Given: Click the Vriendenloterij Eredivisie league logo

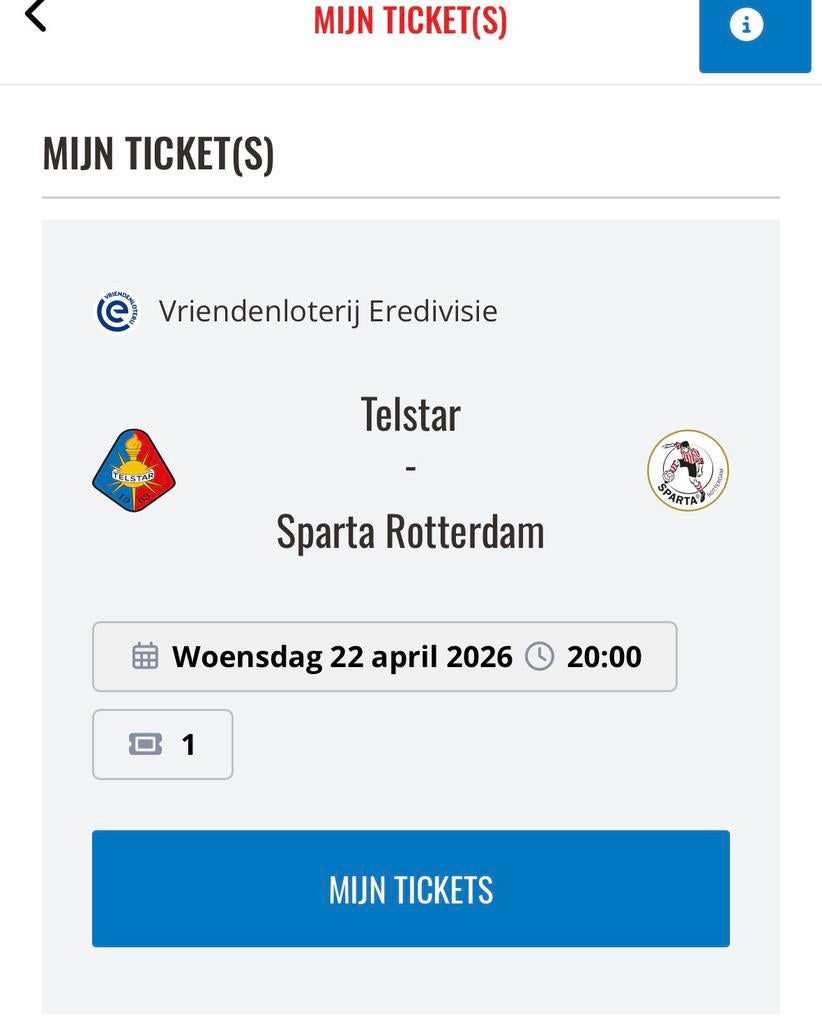Looking at the screenshot, I should (115, 310).
